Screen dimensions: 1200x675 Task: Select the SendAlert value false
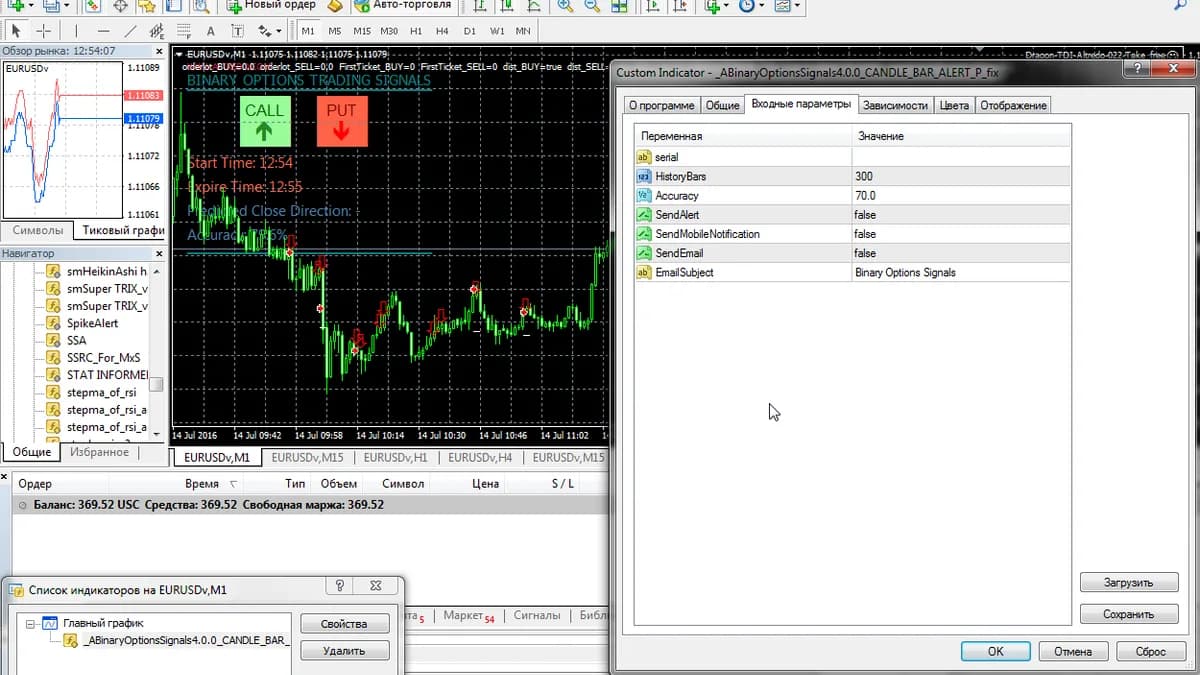961,214
